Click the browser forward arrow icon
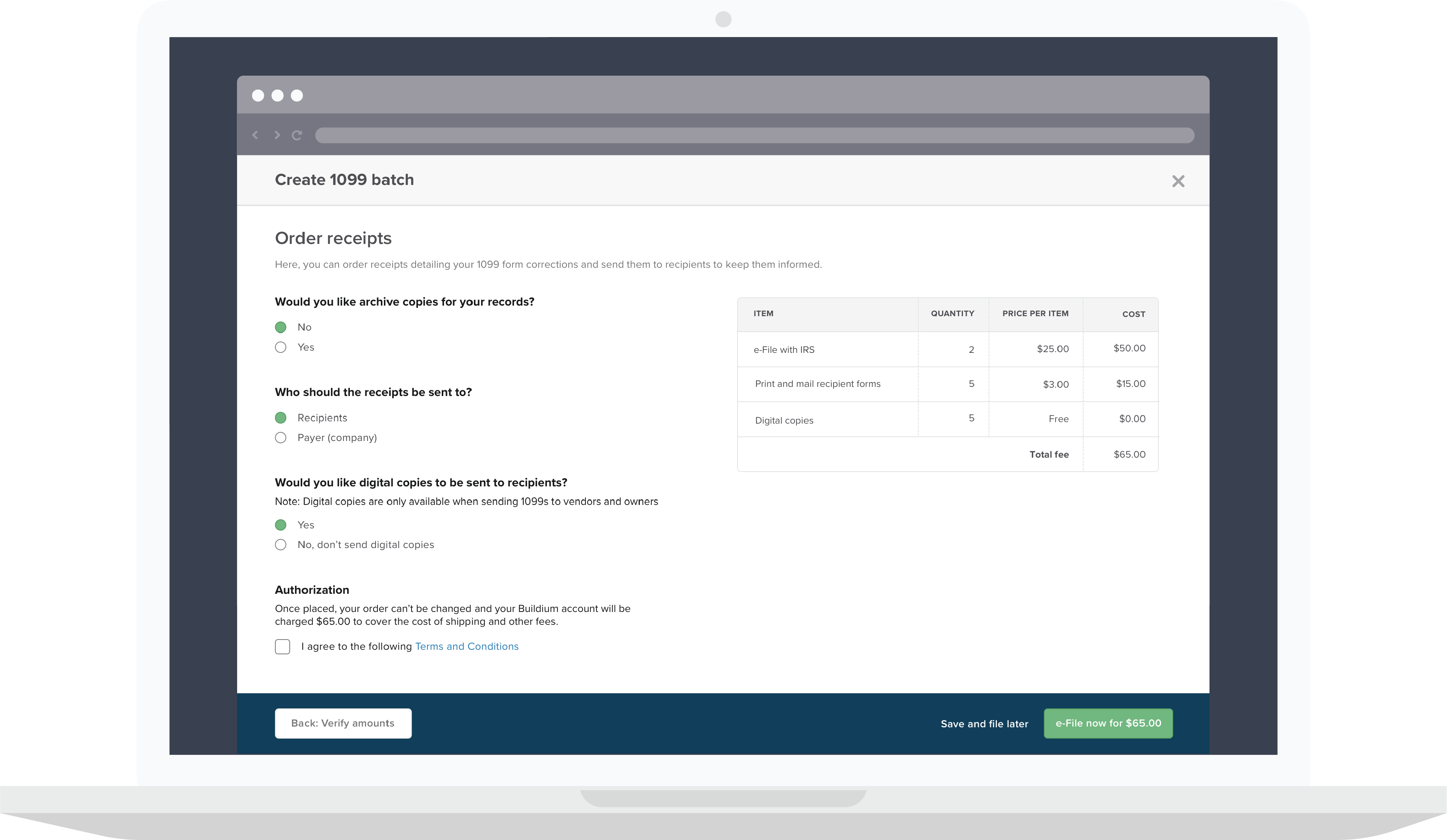1447x840 pixels. pyautogui.click(x=277, y=135)
